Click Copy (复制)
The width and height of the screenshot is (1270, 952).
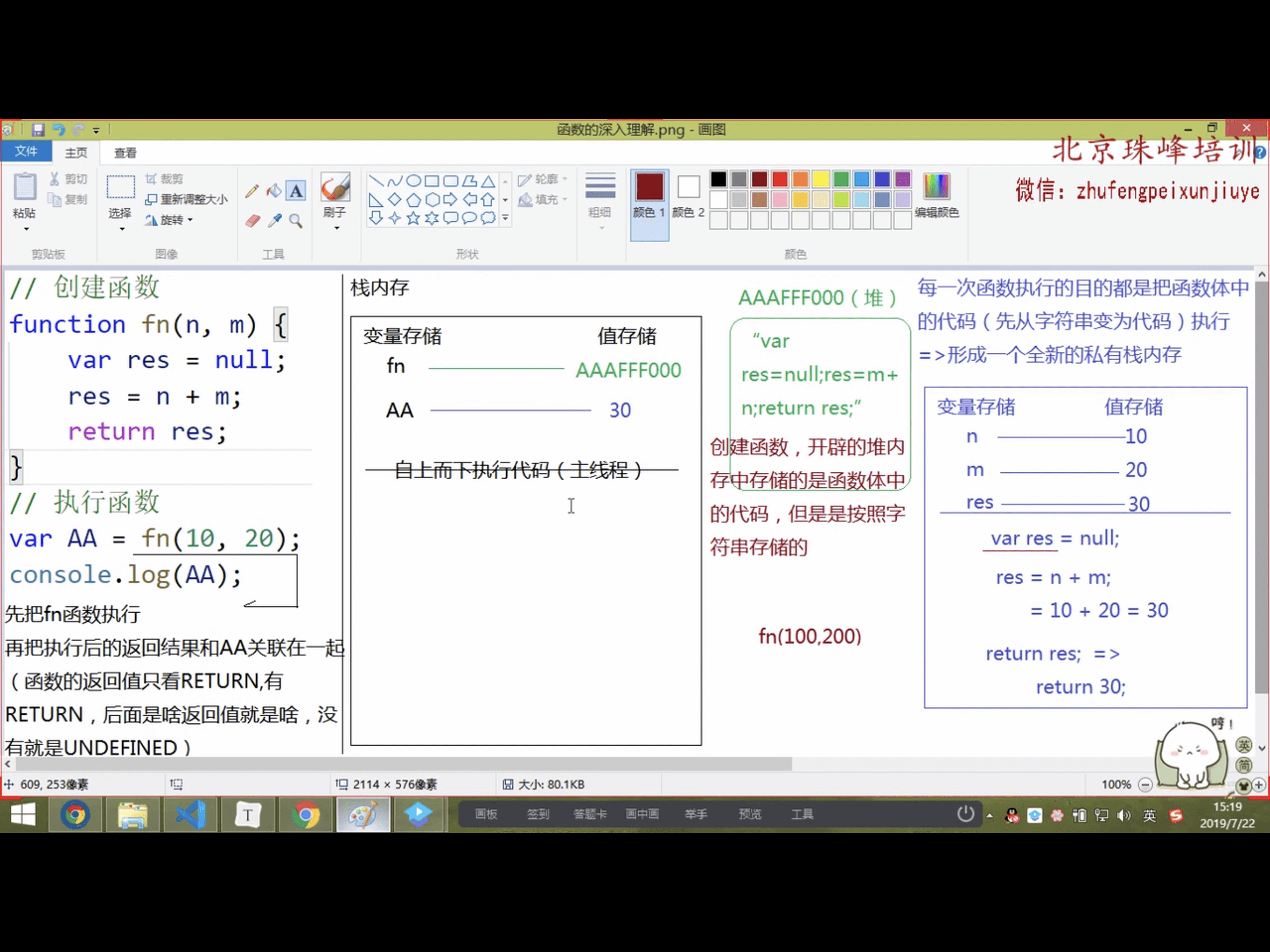(68, 199)
